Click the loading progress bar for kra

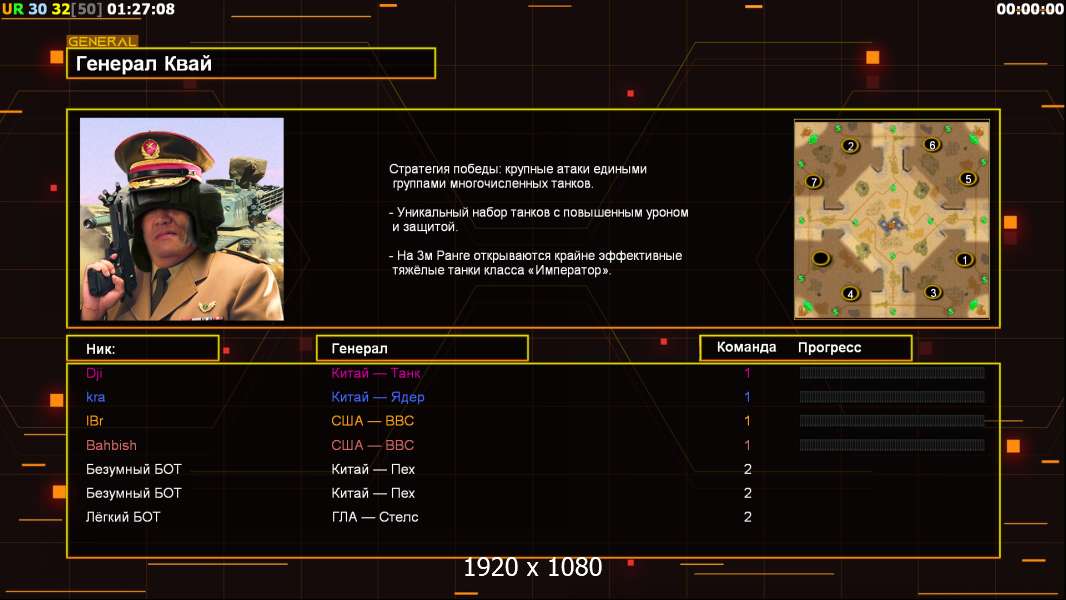click(x=891, y=397)
